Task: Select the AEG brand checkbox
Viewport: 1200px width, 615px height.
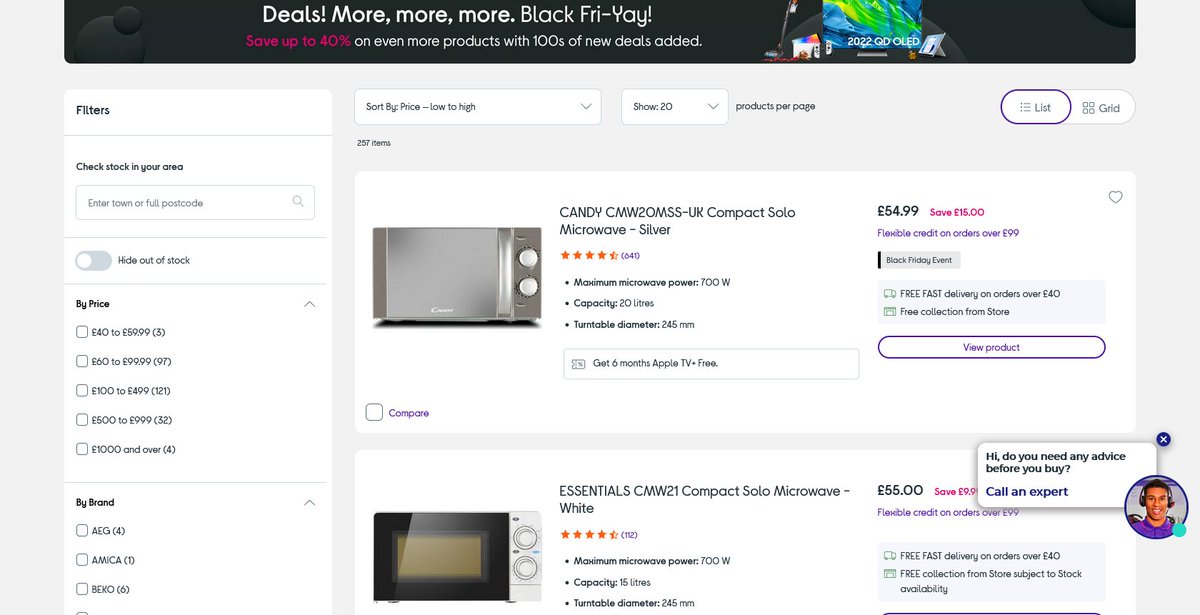Action: (x=82, y=531)
